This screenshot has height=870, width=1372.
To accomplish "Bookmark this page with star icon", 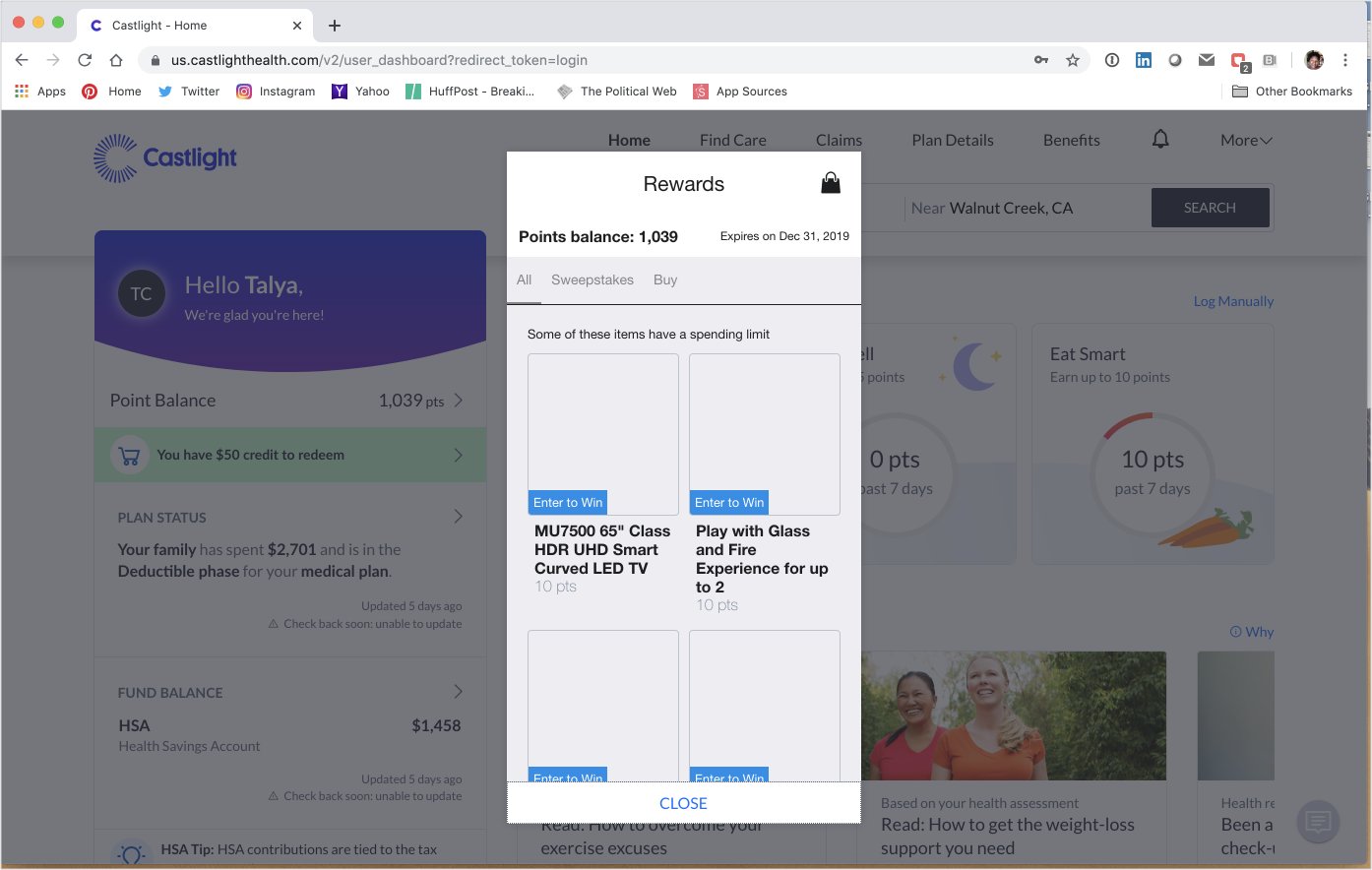I will [1073, 60].
